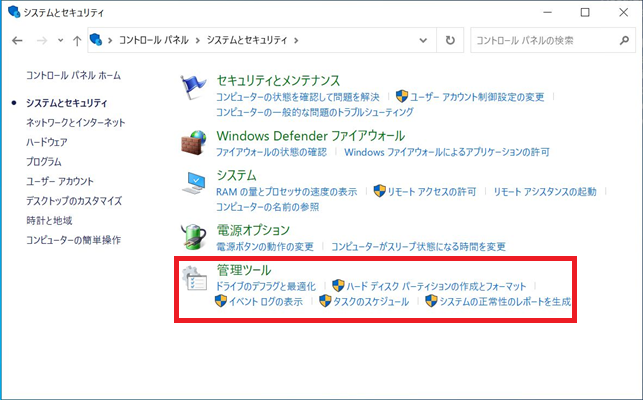Screen dimensions: 643x400
Task: Click the window title bar system icon
Action: [14, 12]
